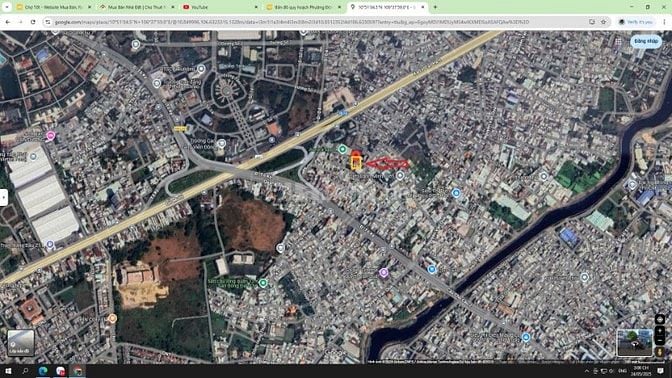The image size is (672, 378).
Task: Show hidden system tray icons chevron
Action: coord(587,371)
